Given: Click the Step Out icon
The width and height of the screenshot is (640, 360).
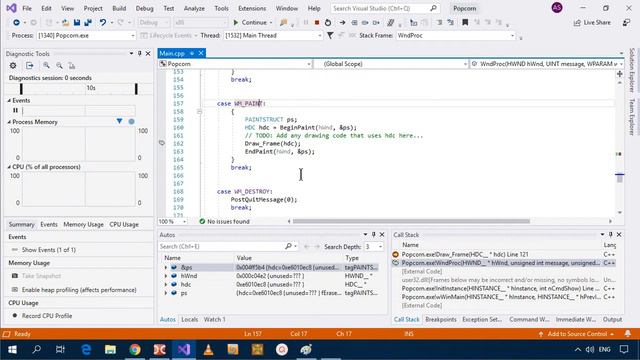Looking at the screenshot, I should 376,23.
